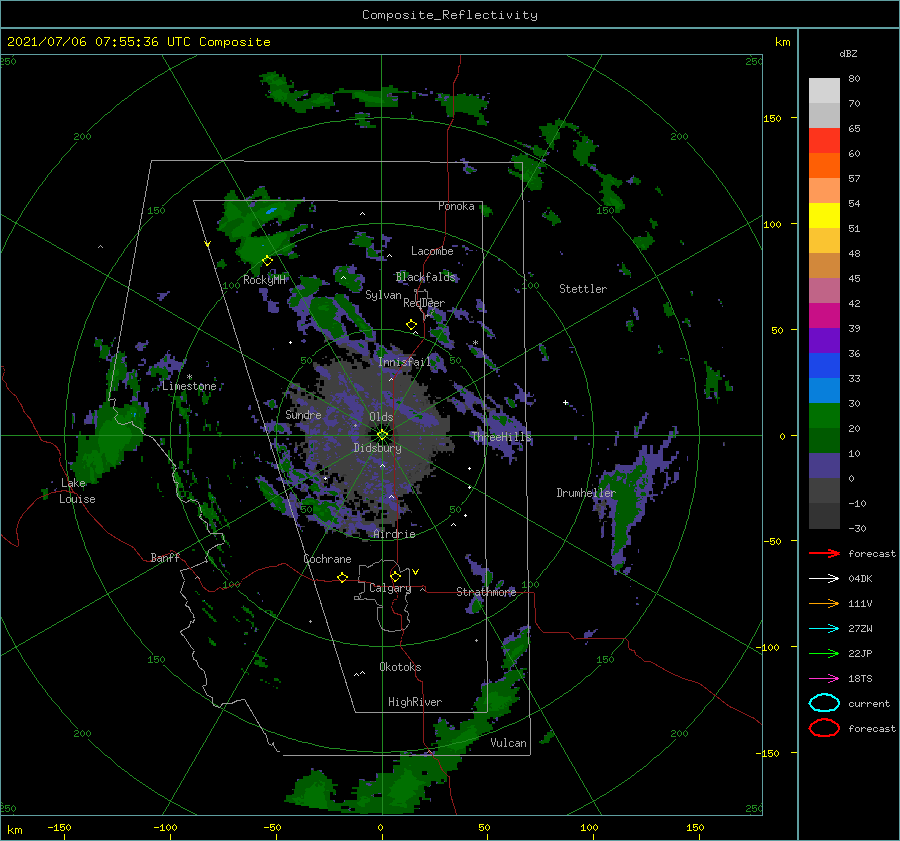Click the green 22JP arrow legend icon

pos(824,653)
